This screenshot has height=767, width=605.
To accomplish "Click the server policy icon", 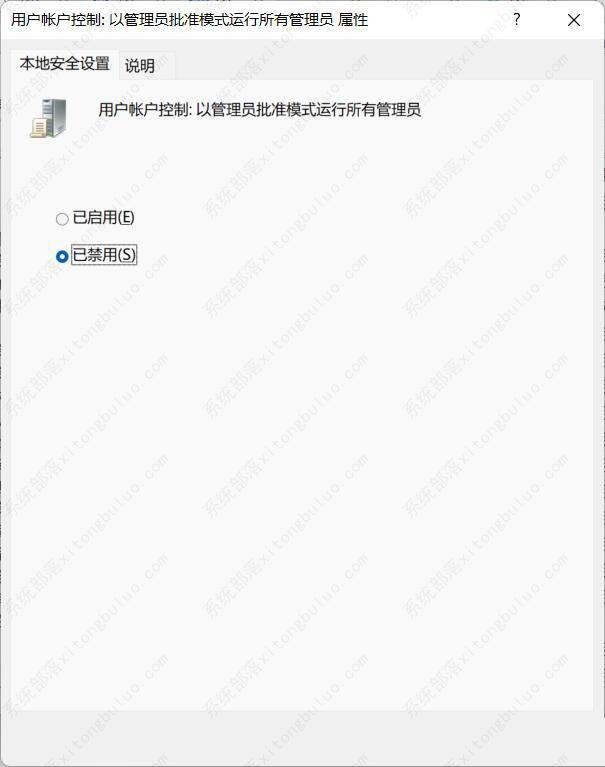I will pos(48,118).
